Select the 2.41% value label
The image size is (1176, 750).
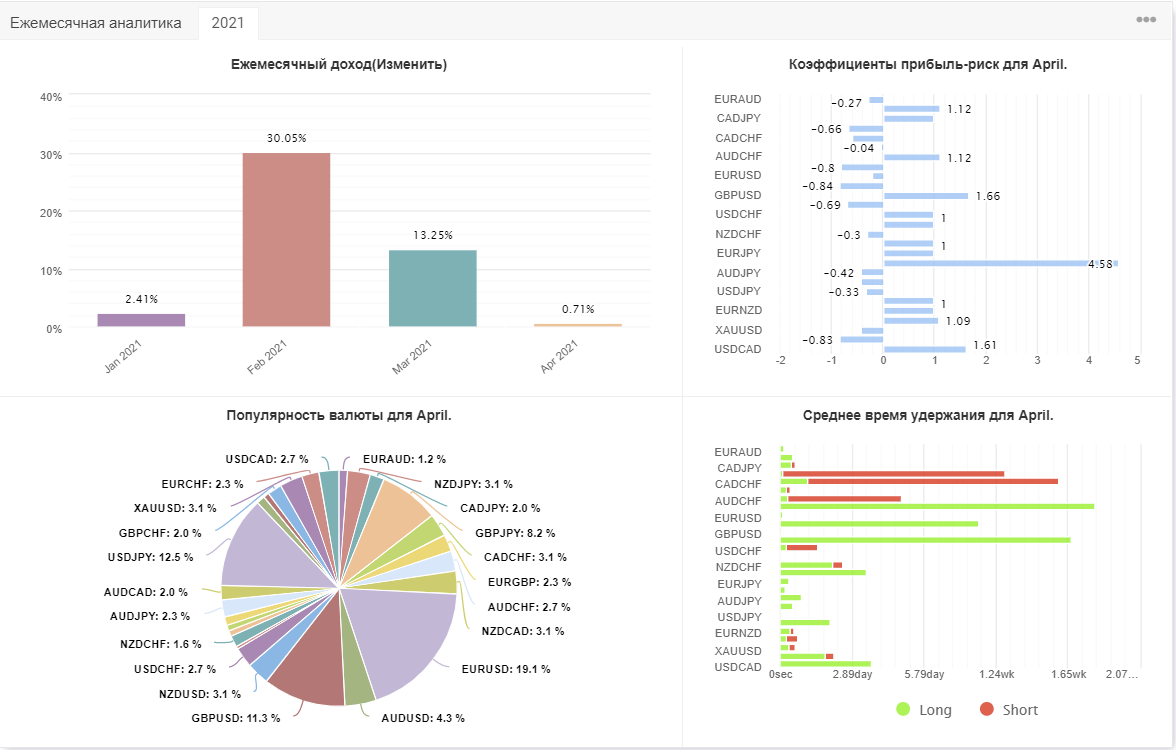pos(141,298)
